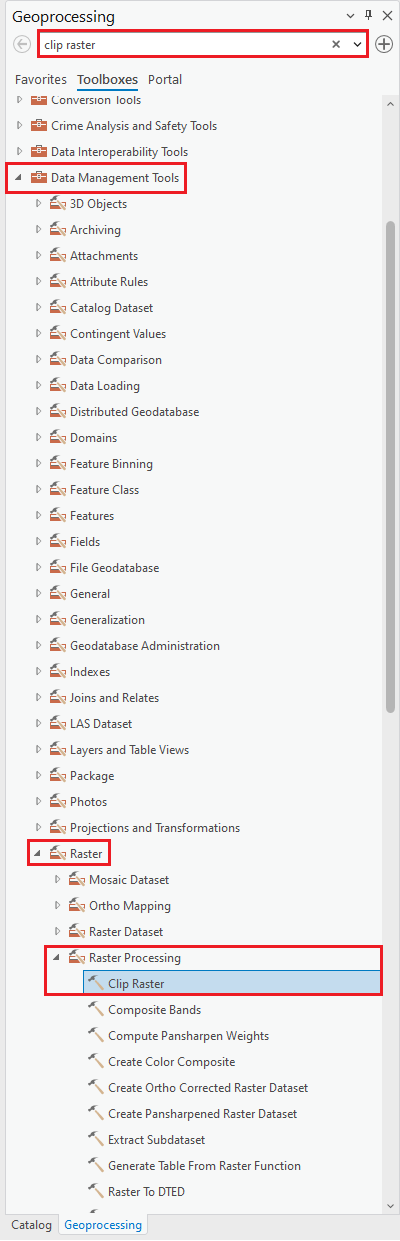Select the General toolset

[x=90, y=594]
